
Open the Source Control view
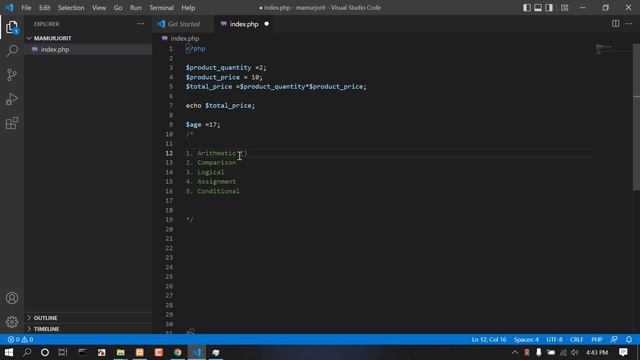click(x=12, y=75)
